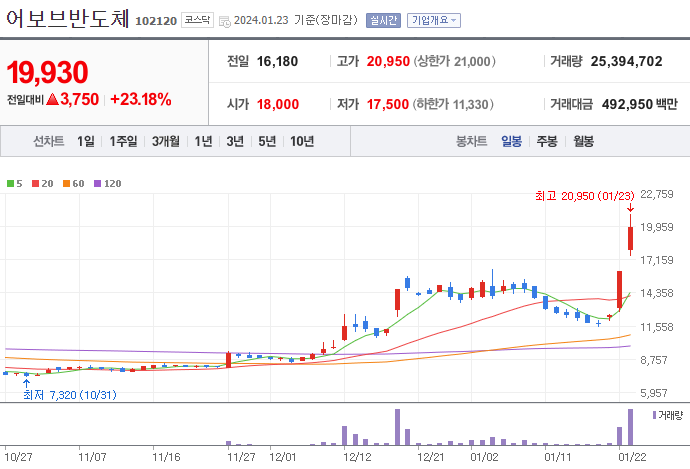Click the 전일 value 16,180
The height and width of the screenshot is (469, 690).
[277, 61]
